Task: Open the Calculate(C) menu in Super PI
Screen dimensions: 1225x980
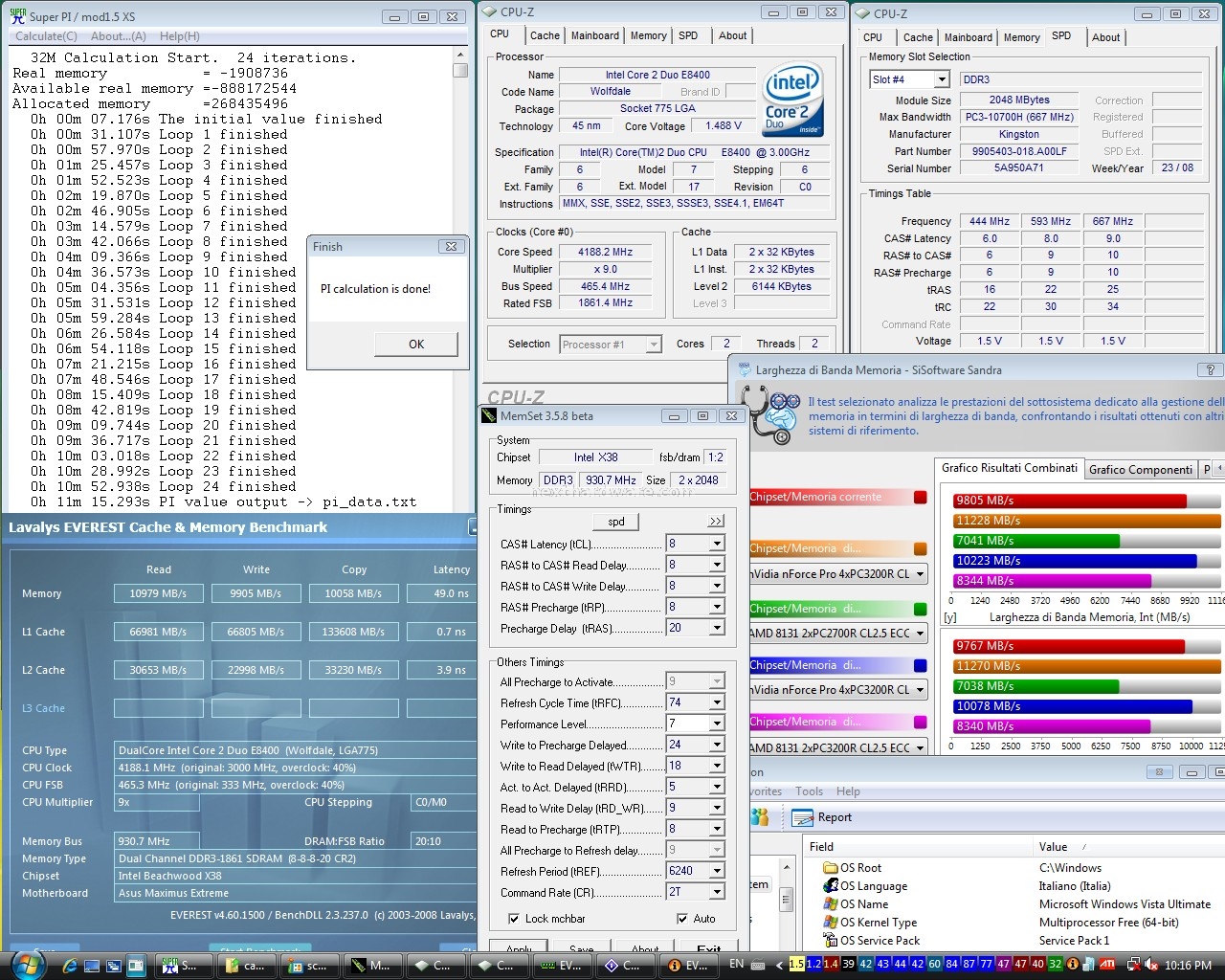Action: 47,36
